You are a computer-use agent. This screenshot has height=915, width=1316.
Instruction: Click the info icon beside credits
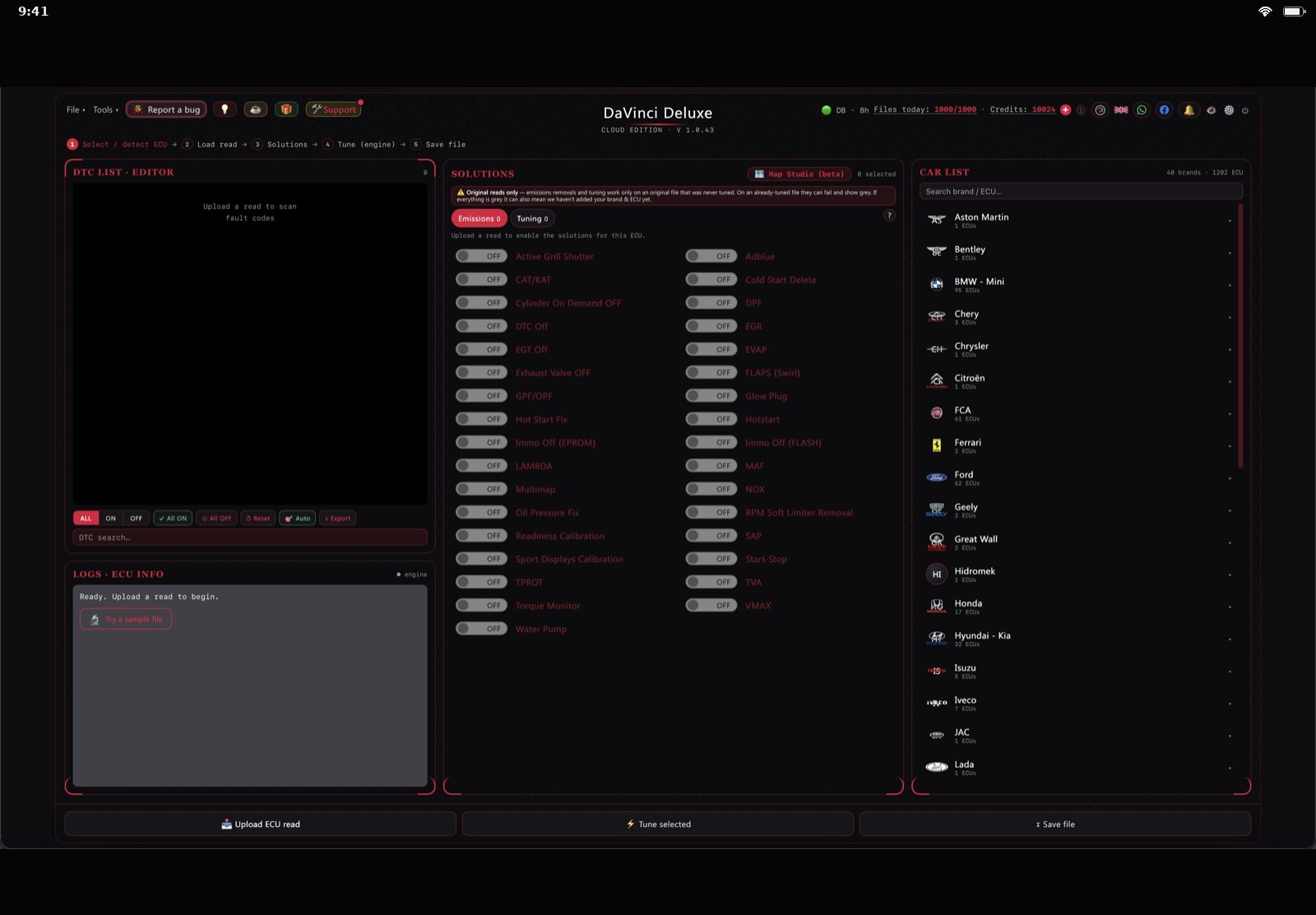[x=1081, y=110]
